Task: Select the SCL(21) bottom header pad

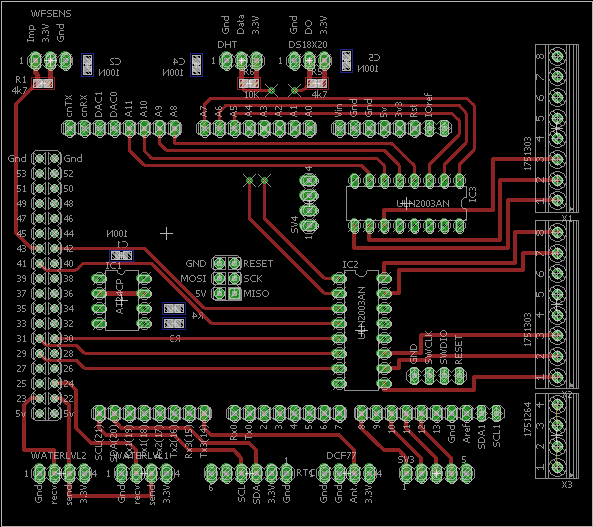Action: (99, 413)
